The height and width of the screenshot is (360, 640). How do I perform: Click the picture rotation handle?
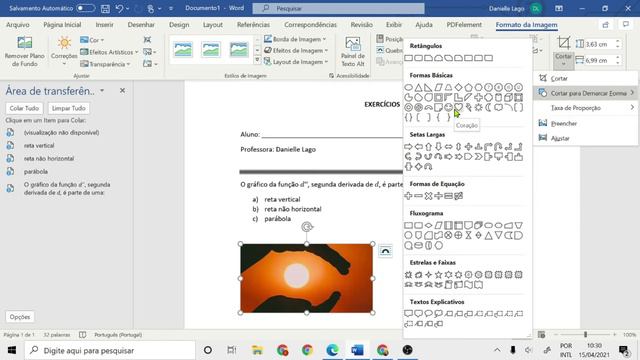(307, 227)
